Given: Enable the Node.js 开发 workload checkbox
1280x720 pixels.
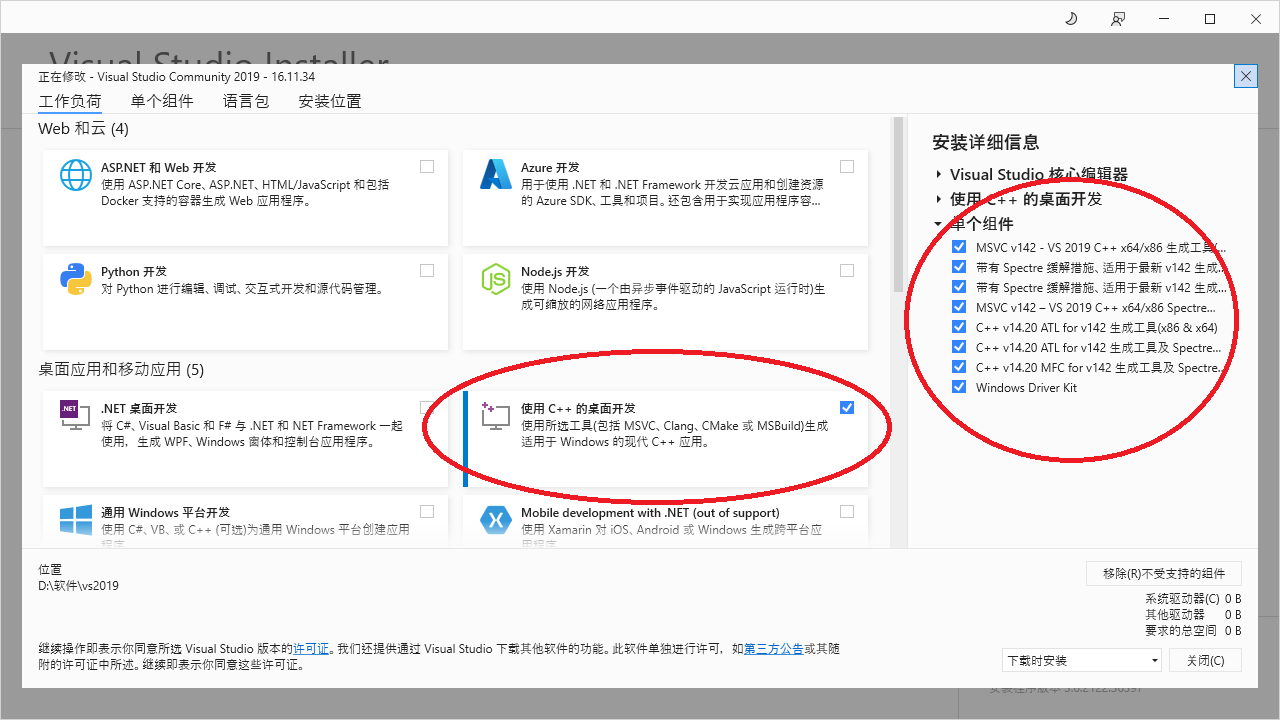Looking at the screenshot, I should point(847,271).
